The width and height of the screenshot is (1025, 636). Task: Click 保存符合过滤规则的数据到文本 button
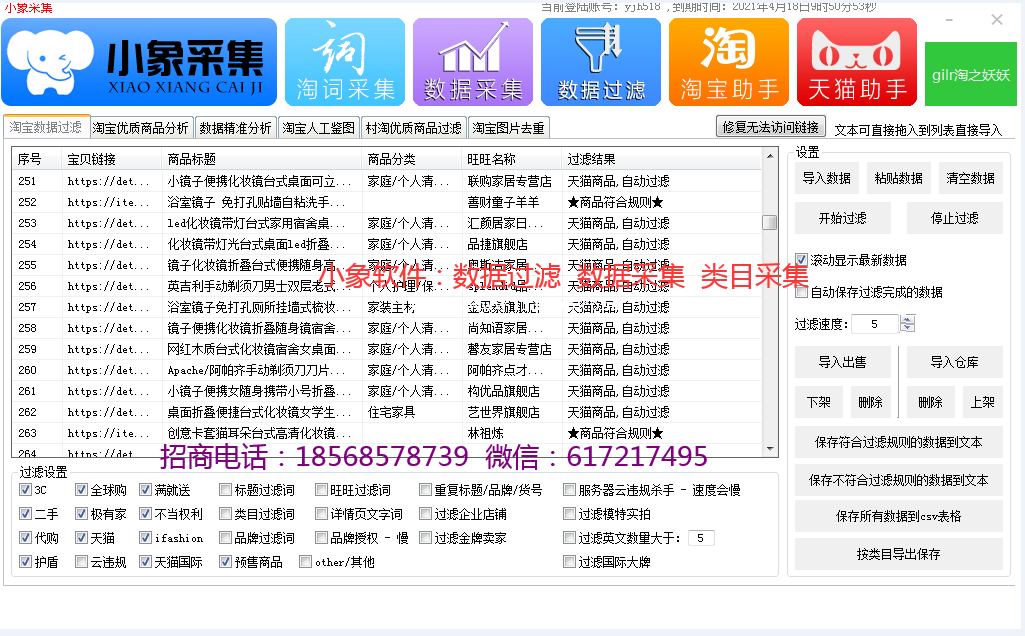(x=899, y=443)
